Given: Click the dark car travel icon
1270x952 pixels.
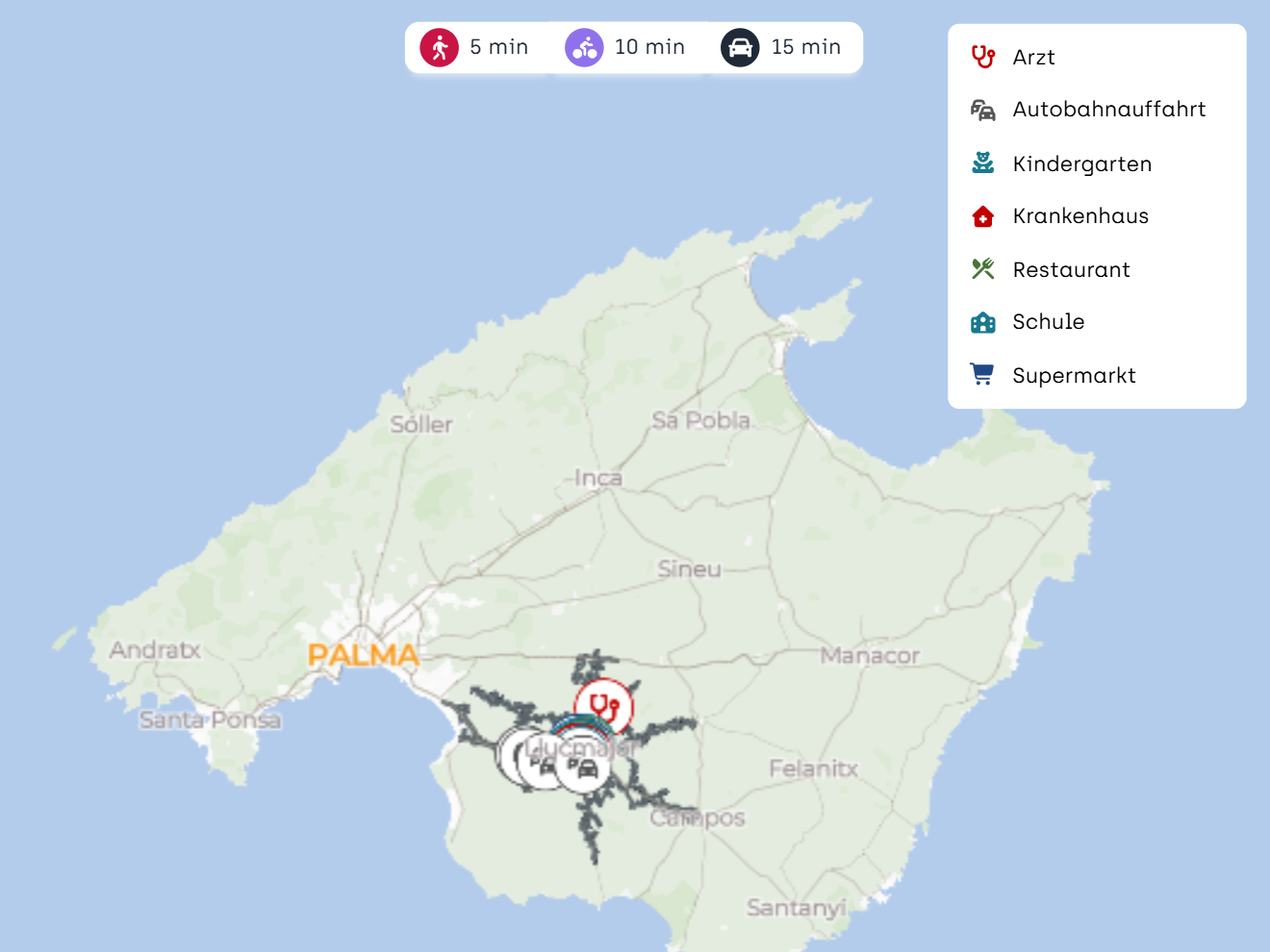Looking at the screenshot, I should coord(740,47).
